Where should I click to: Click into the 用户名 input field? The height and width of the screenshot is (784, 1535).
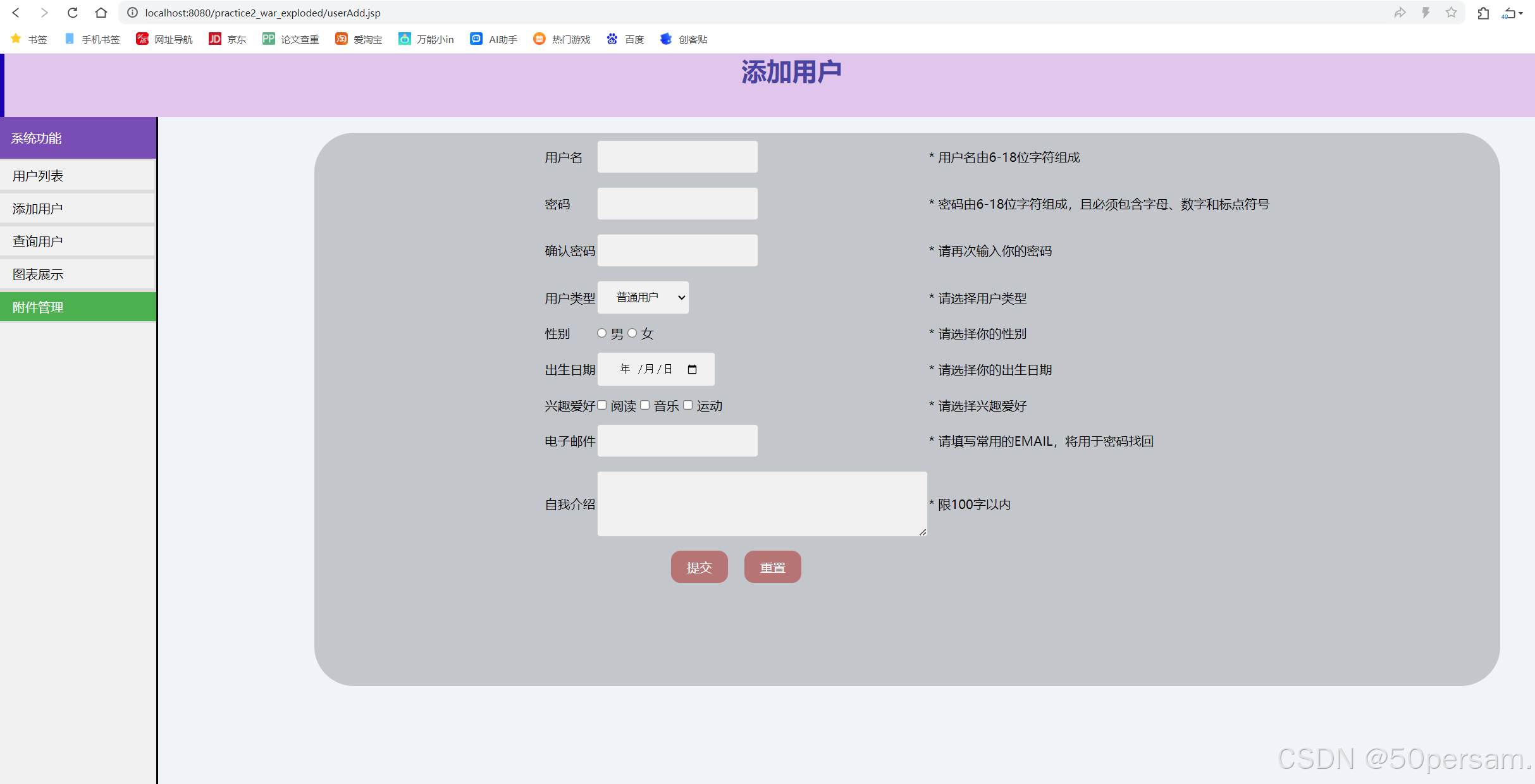[x=677, y=157]
